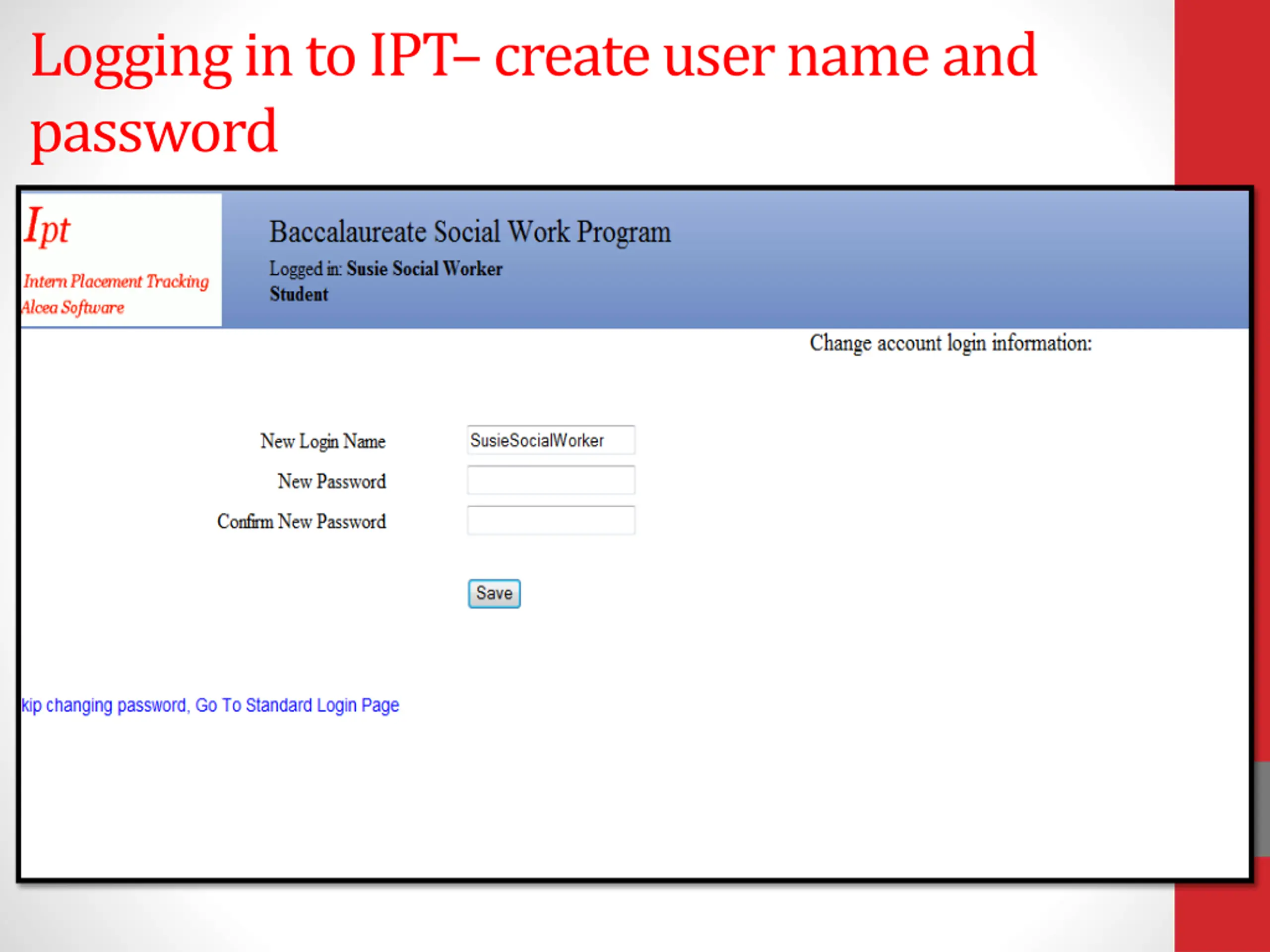This screenshot has height=952, width=1270.
Task: Click the Confirm New Password field
Action: [x=551, y=521]
